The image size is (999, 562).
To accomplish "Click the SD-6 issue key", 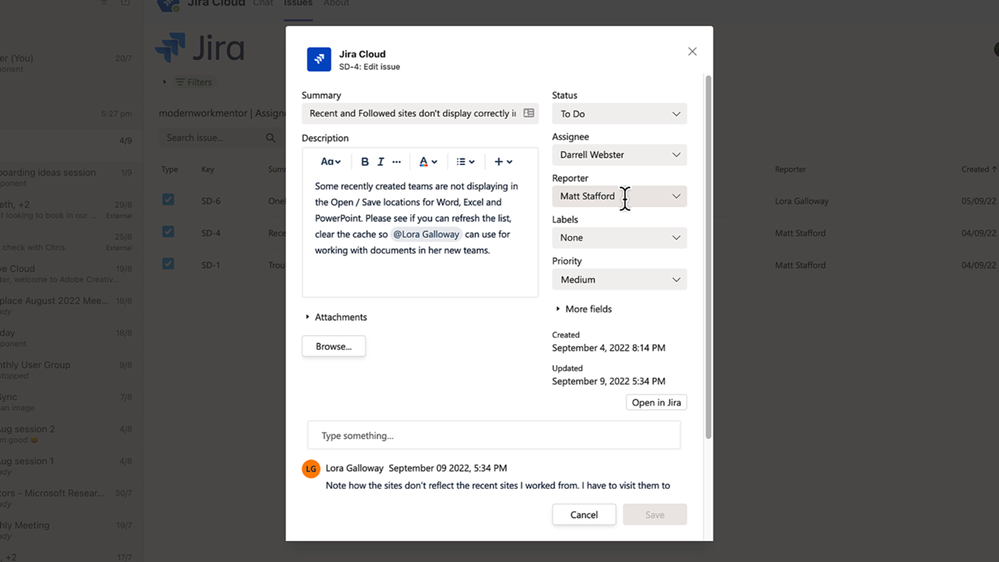I will (x=211, y=201).
